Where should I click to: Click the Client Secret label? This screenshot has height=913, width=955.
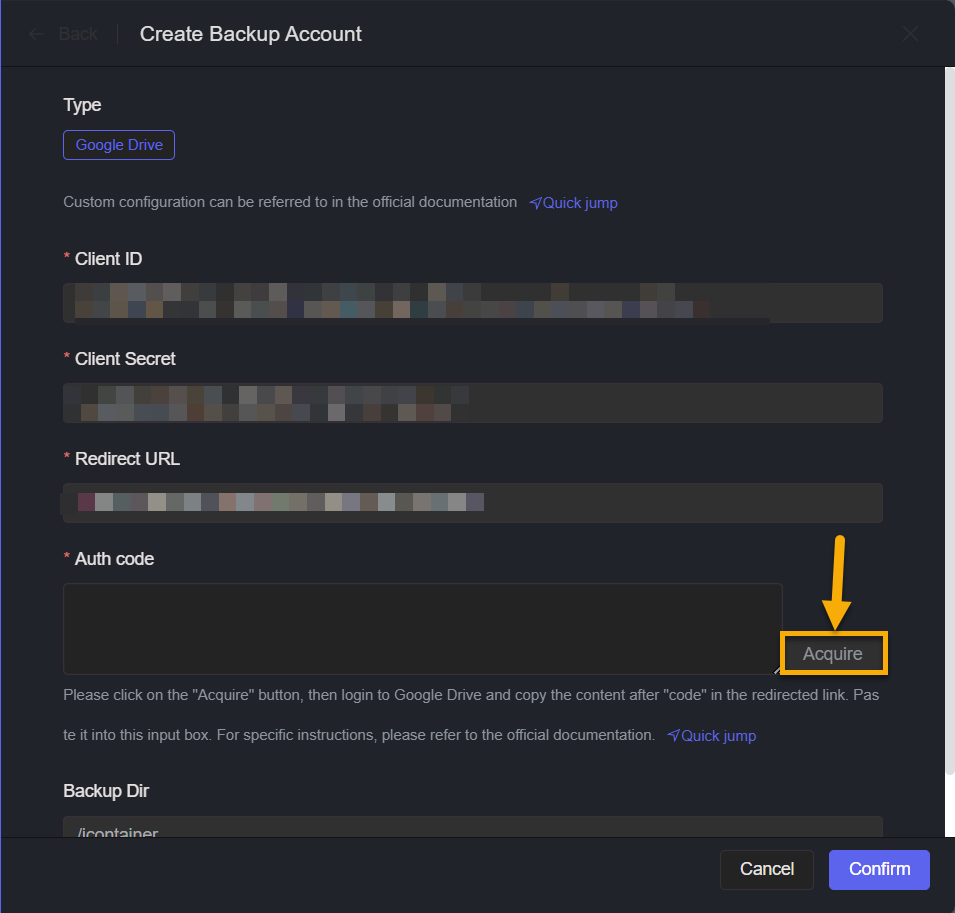[125, 359]
